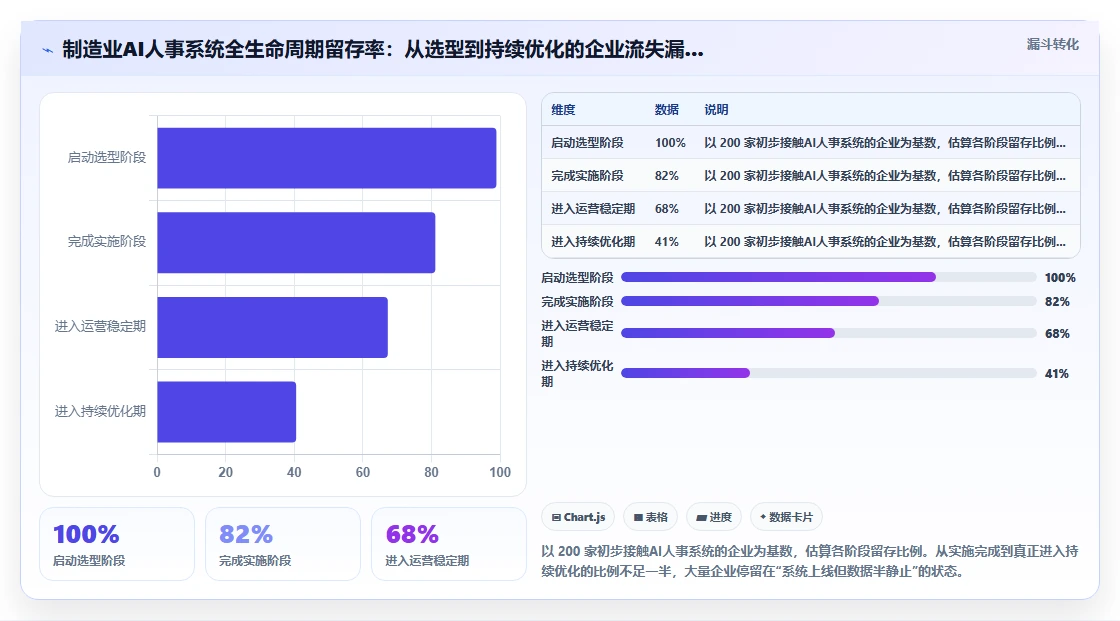Viewport: 1120px width, 621px height.
Task: Click the 启动选型阶段 bar in the chart
Action: [326, 158]
